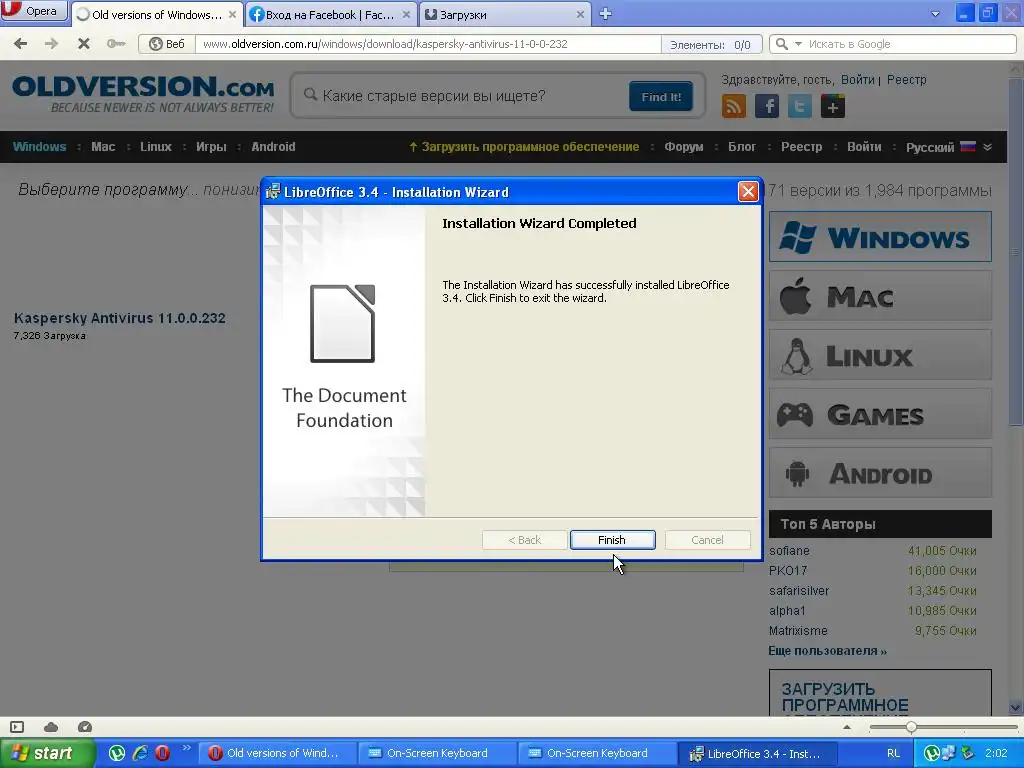Adjust the Opera zoom slider
Image resolution: width=1024 pixels, height=768 pixels.
910,727
